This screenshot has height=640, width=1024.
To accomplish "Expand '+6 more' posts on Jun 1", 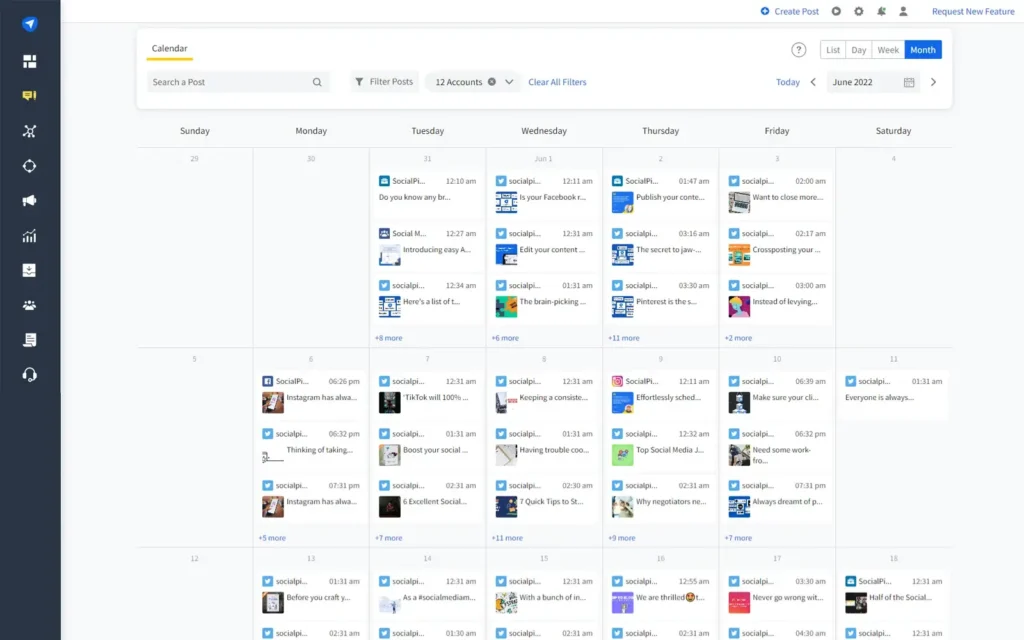I will tap(505, 338).
